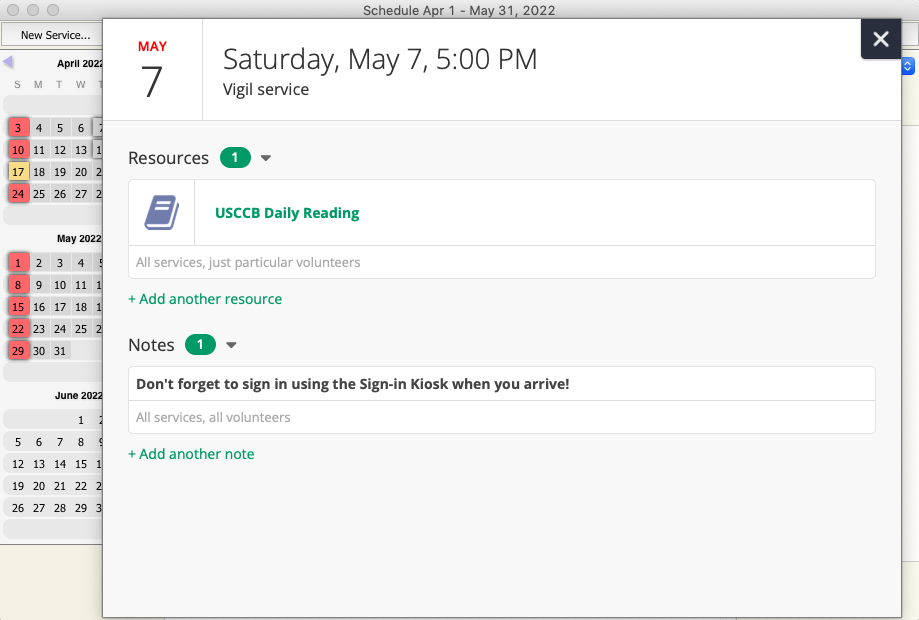Click the Resources count badge

tap(235, 158)
